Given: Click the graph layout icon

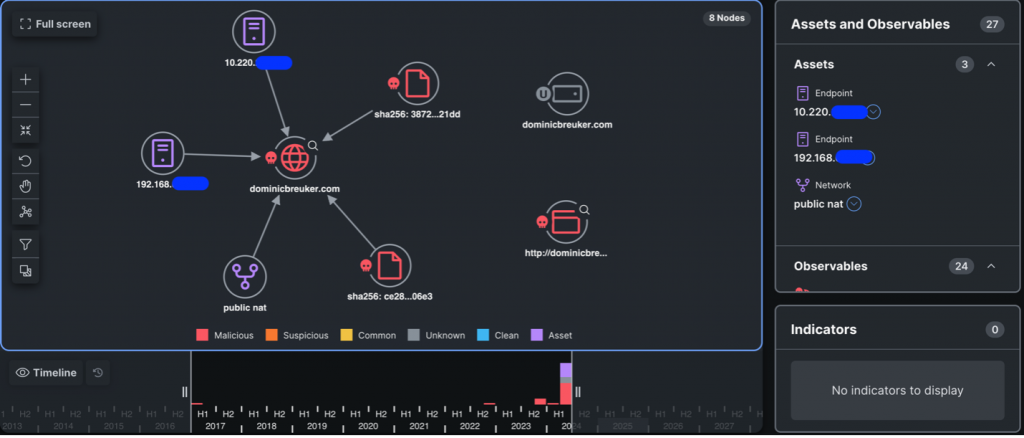Looking at the screenshot, I should tap(26, 211).
